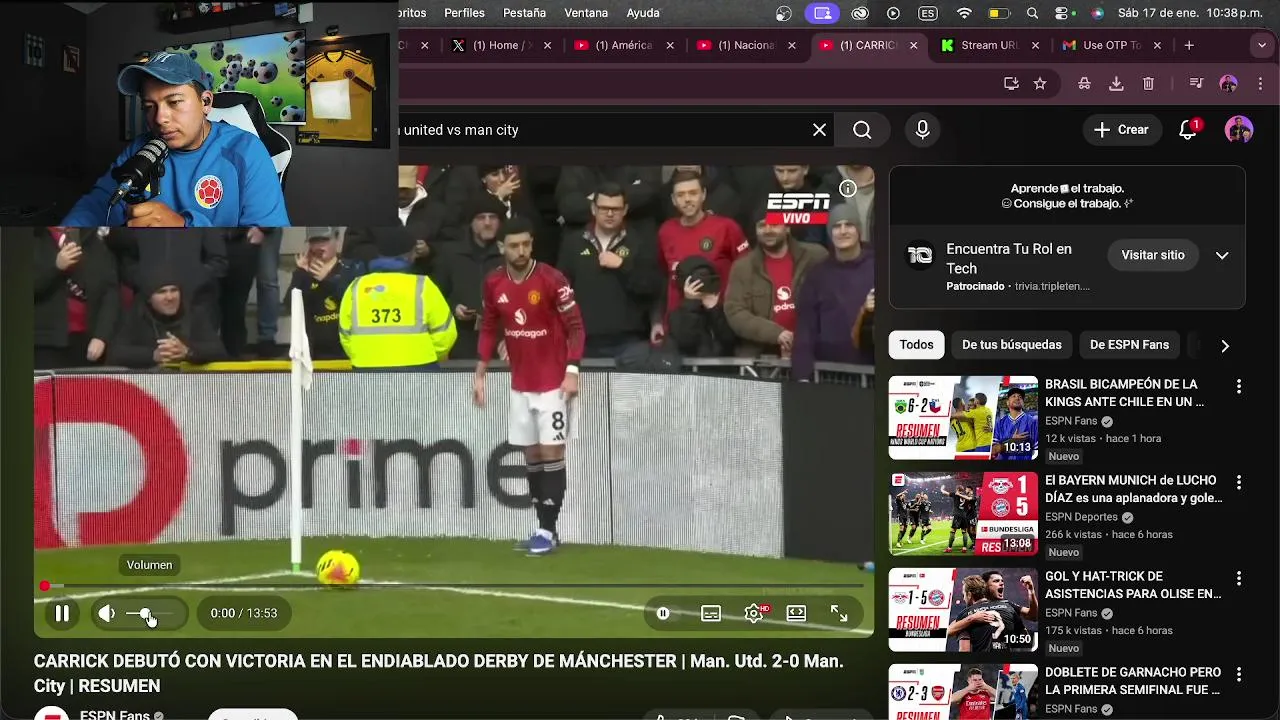Click the video progress bar

454,586
